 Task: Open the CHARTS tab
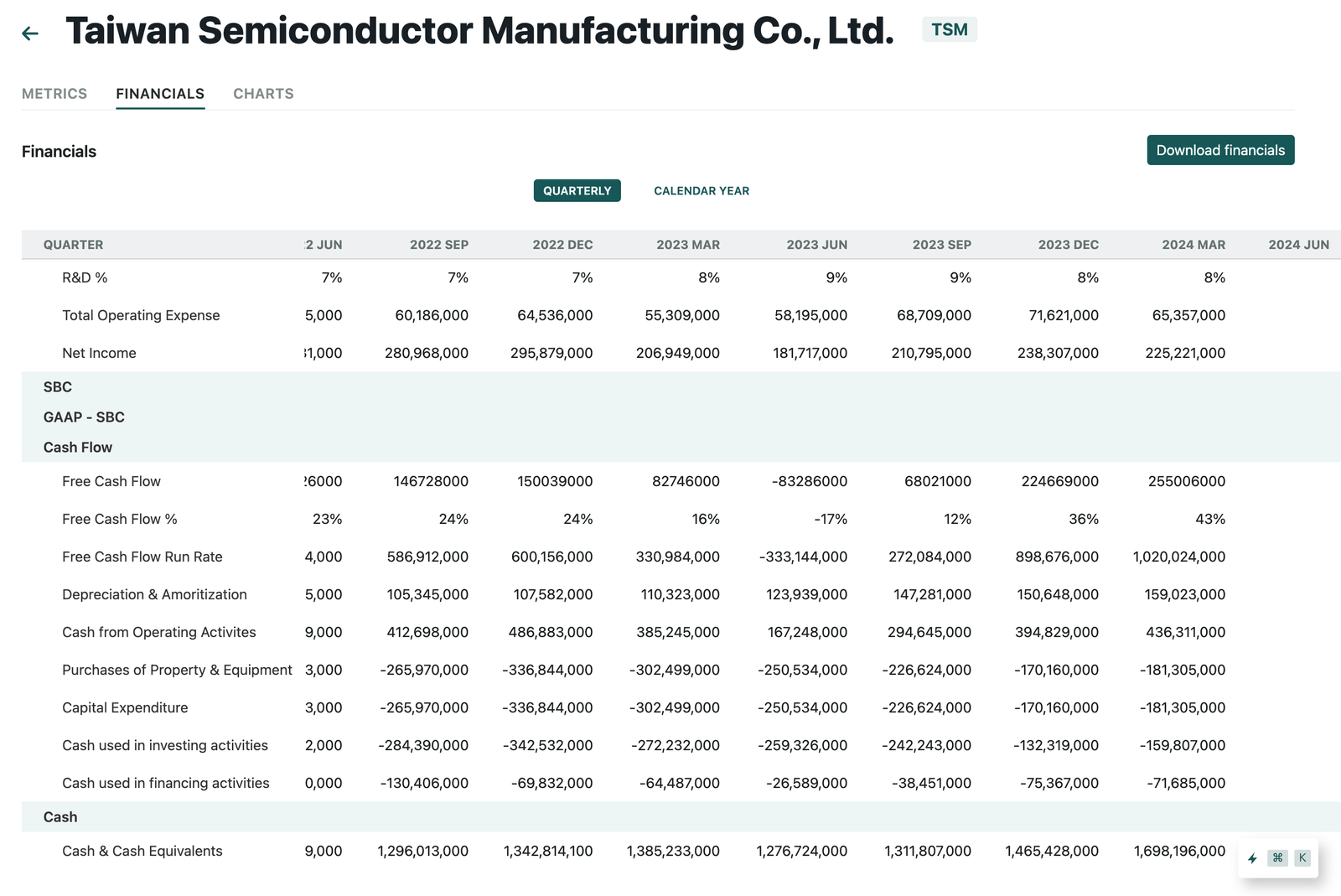[263, 94]
